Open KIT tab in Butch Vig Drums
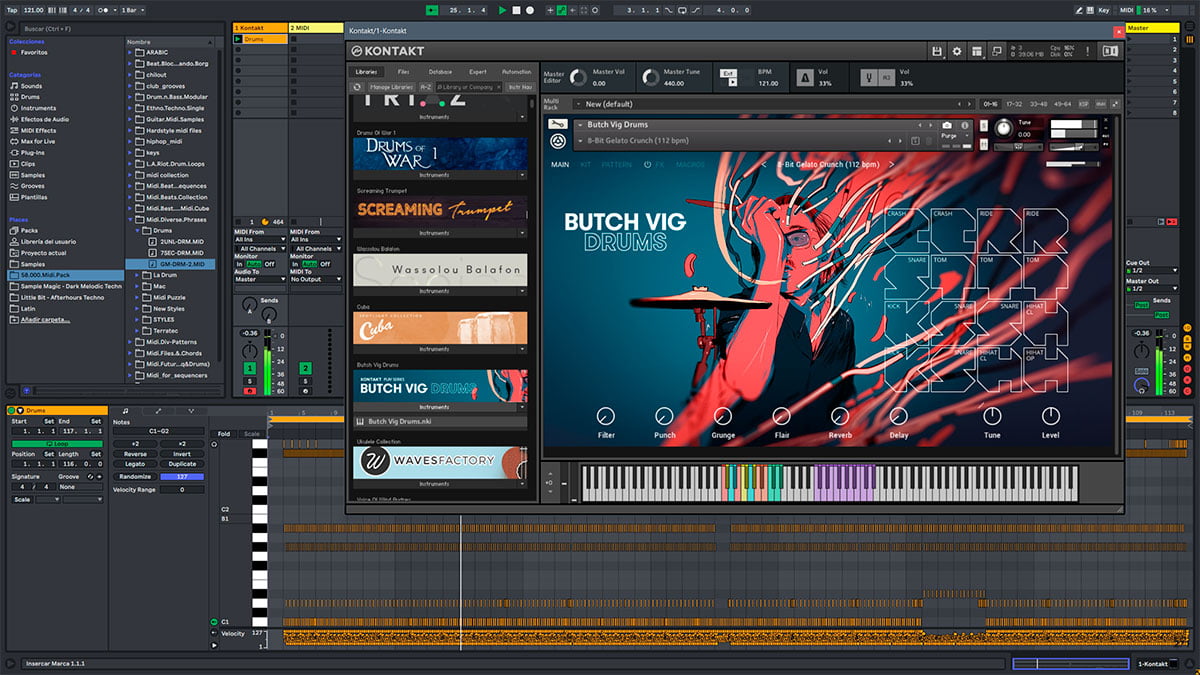Viewport: 1200px width, 675px height. [x=586, y=164]
